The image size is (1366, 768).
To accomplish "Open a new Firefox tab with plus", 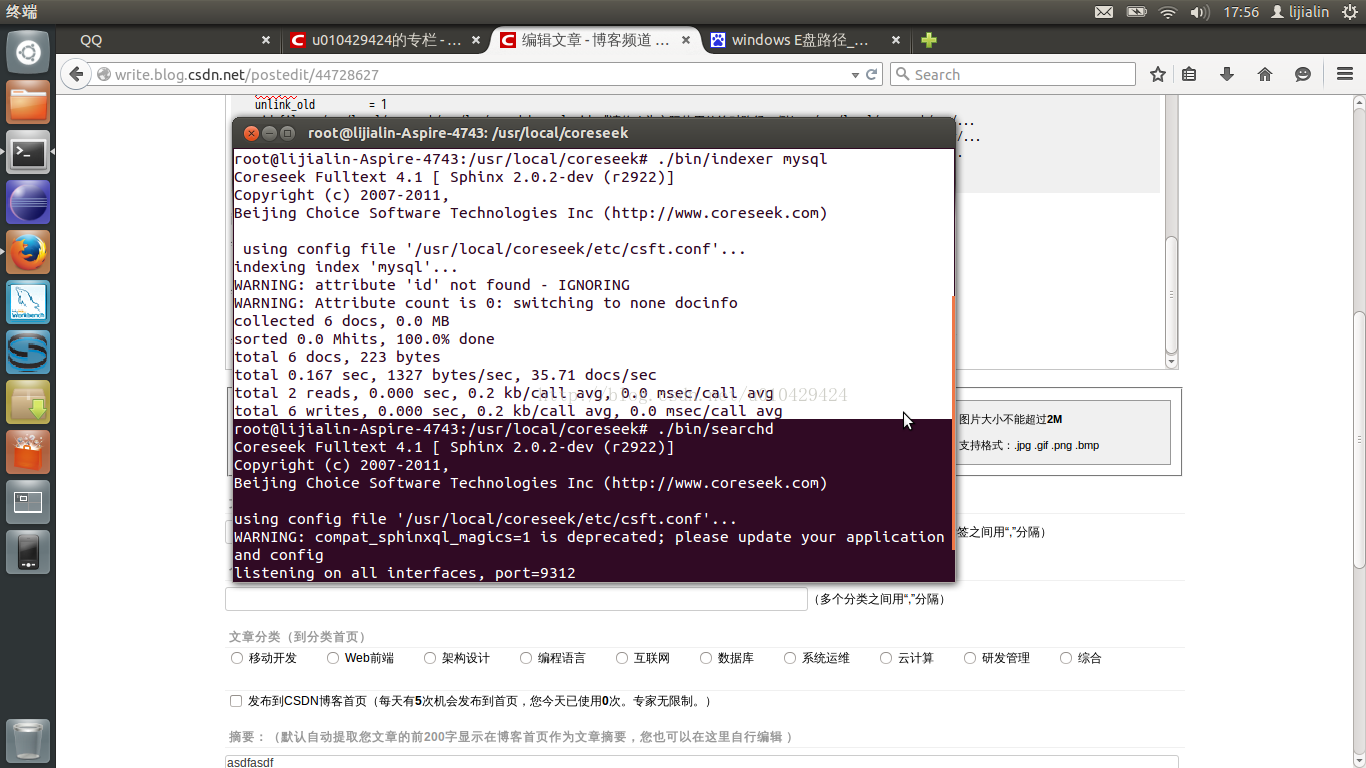I will click(929, 40).
